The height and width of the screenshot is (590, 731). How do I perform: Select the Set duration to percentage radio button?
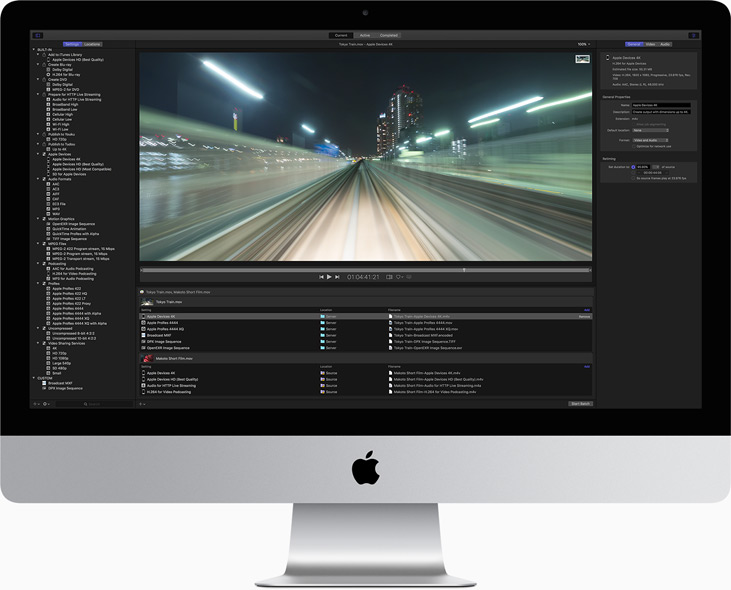point(633,167)
